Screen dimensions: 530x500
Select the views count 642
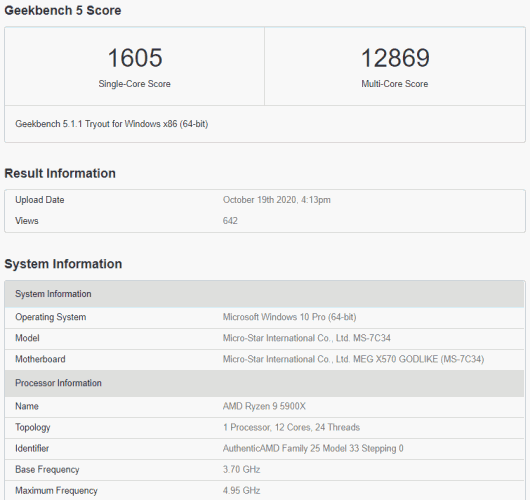coord(230,221)
